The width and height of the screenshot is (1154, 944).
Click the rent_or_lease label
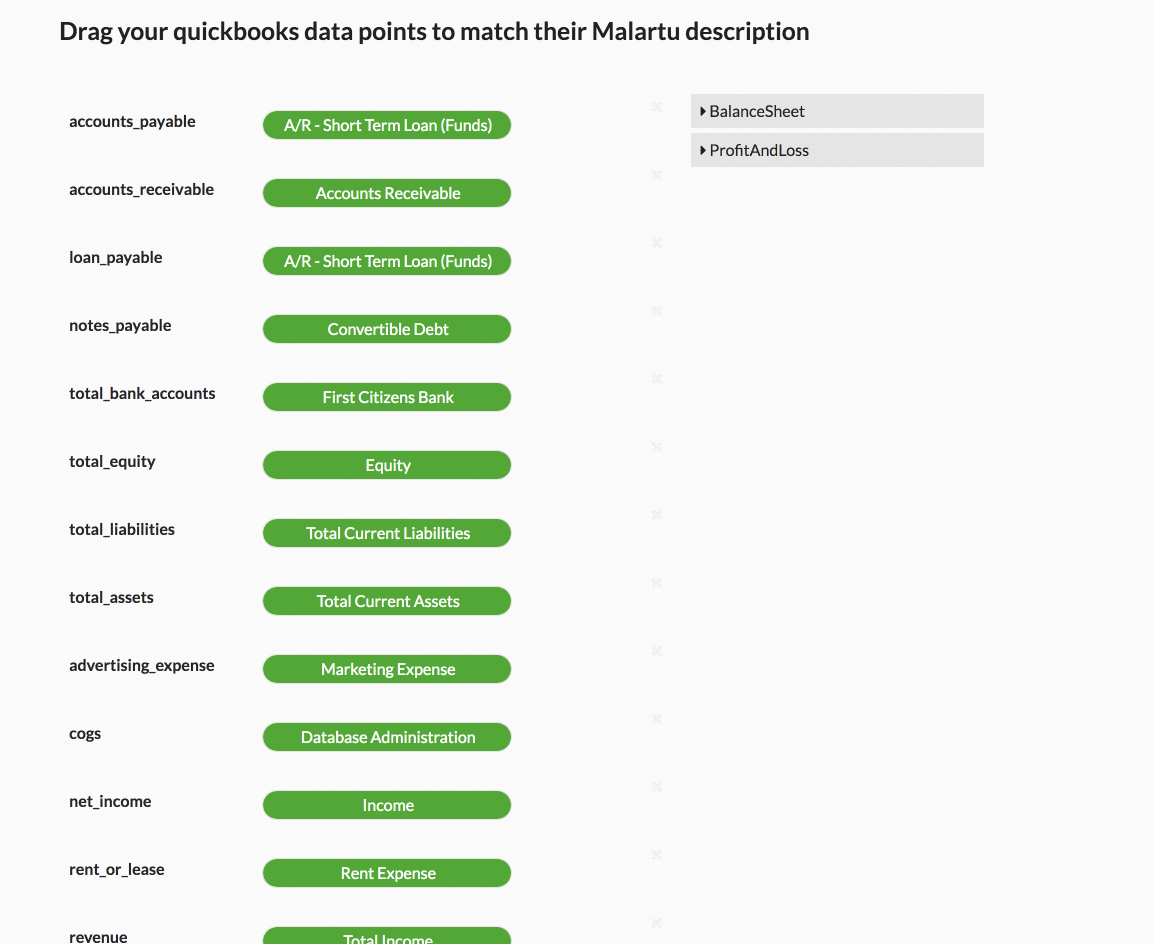[x=117, y=870]
